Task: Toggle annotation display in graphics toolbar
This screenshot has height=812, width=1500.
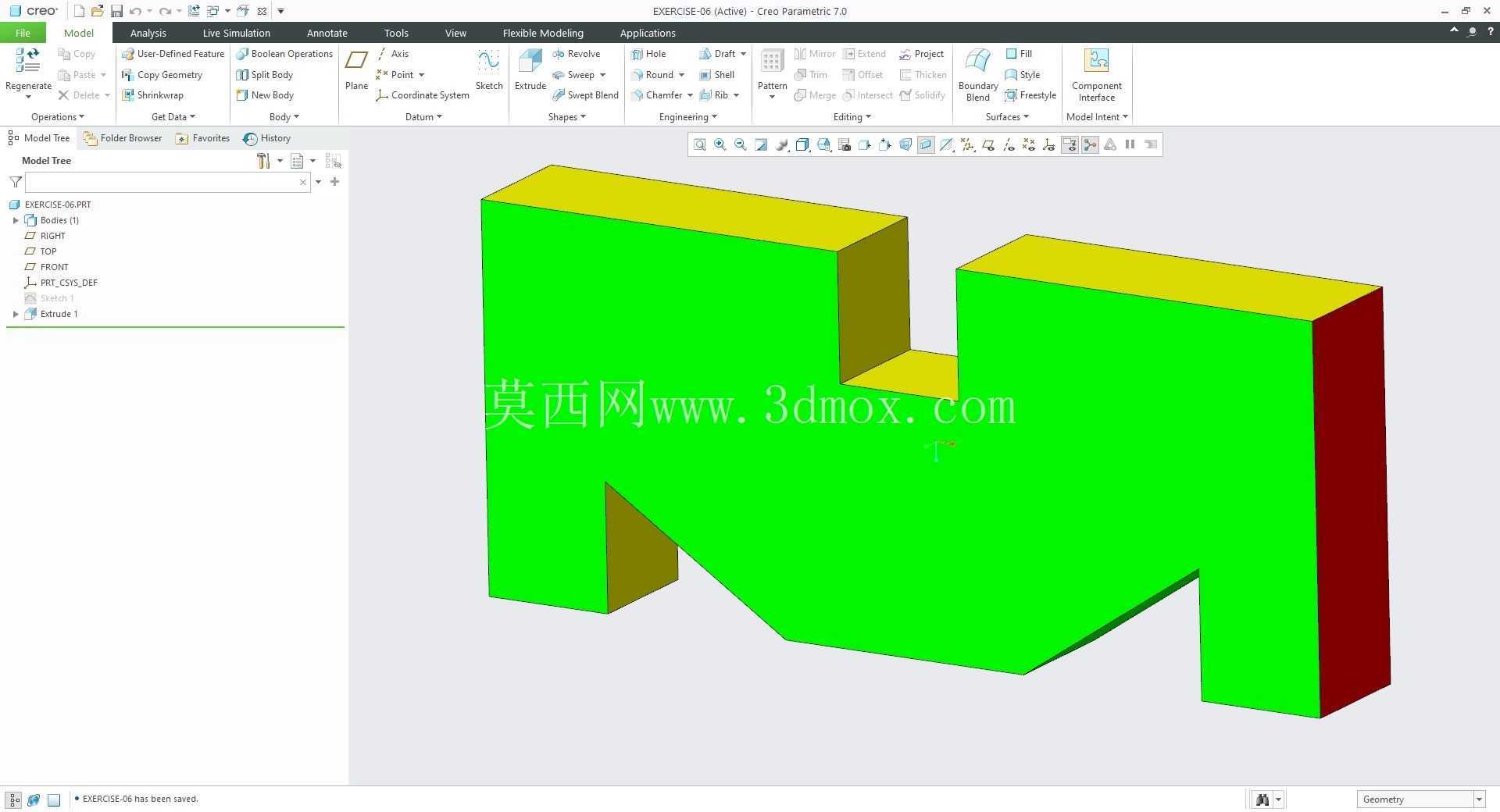Action: [x=1070, y=144]
